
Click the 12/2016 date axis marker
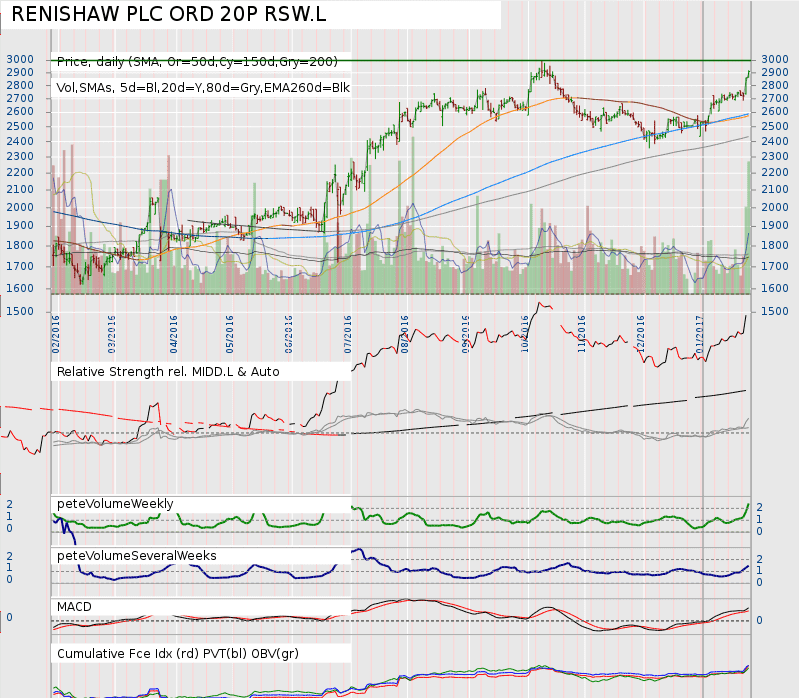(x=641, y=334)
